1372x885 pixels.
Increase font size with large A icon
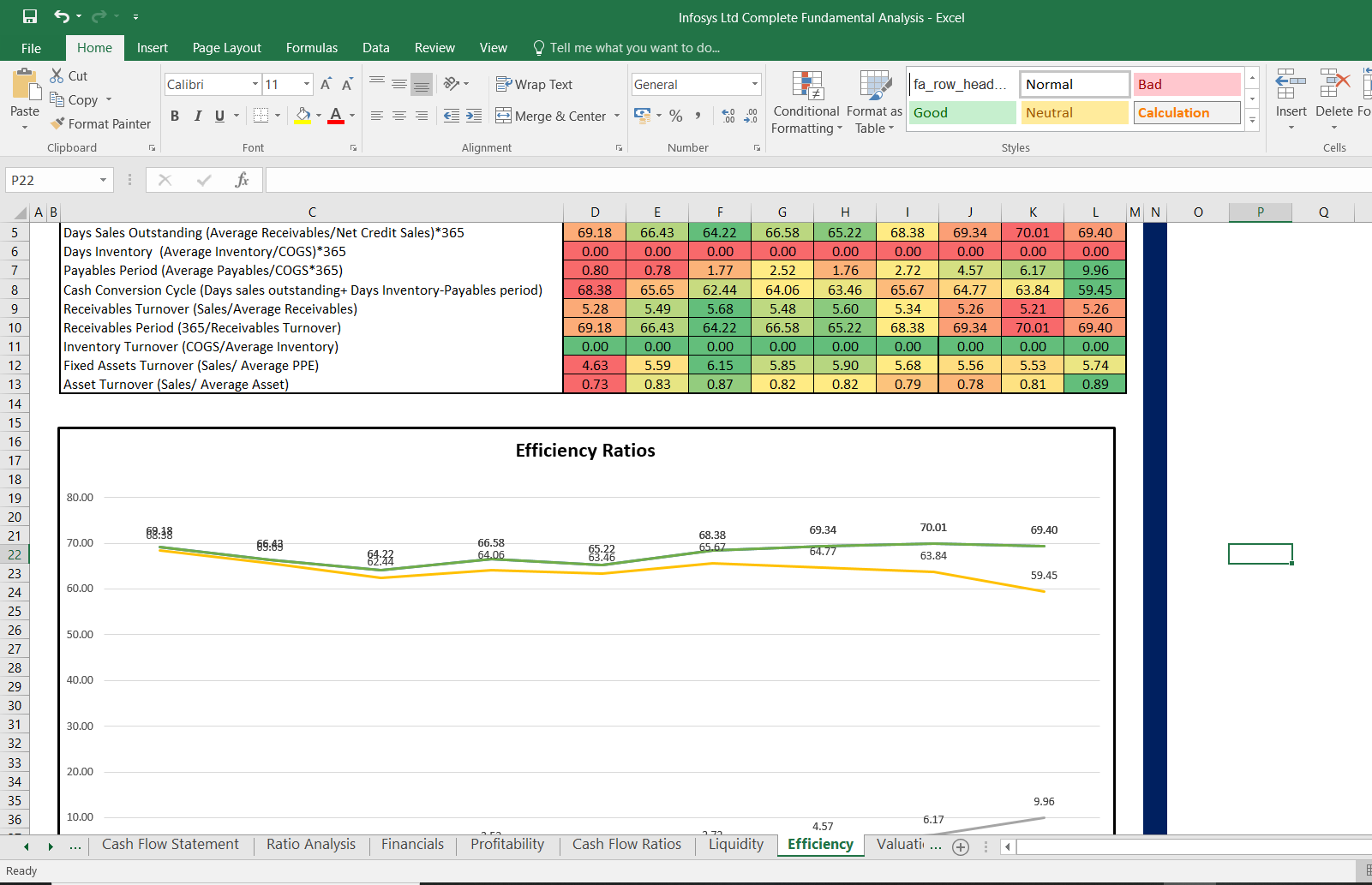326,84
